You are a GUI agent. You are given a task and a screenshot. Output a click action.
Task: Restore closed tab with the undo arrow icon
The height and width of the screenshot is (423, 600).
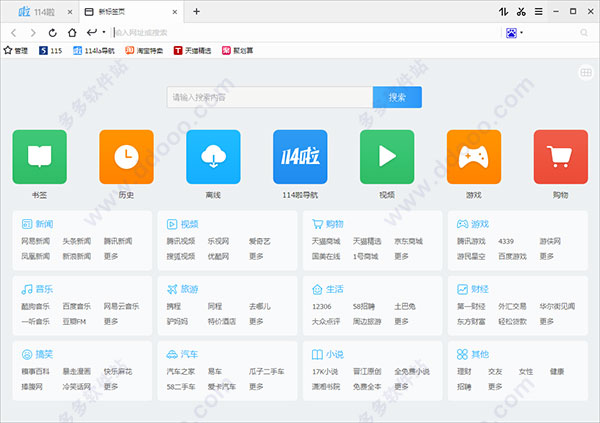tap(92, 33)
